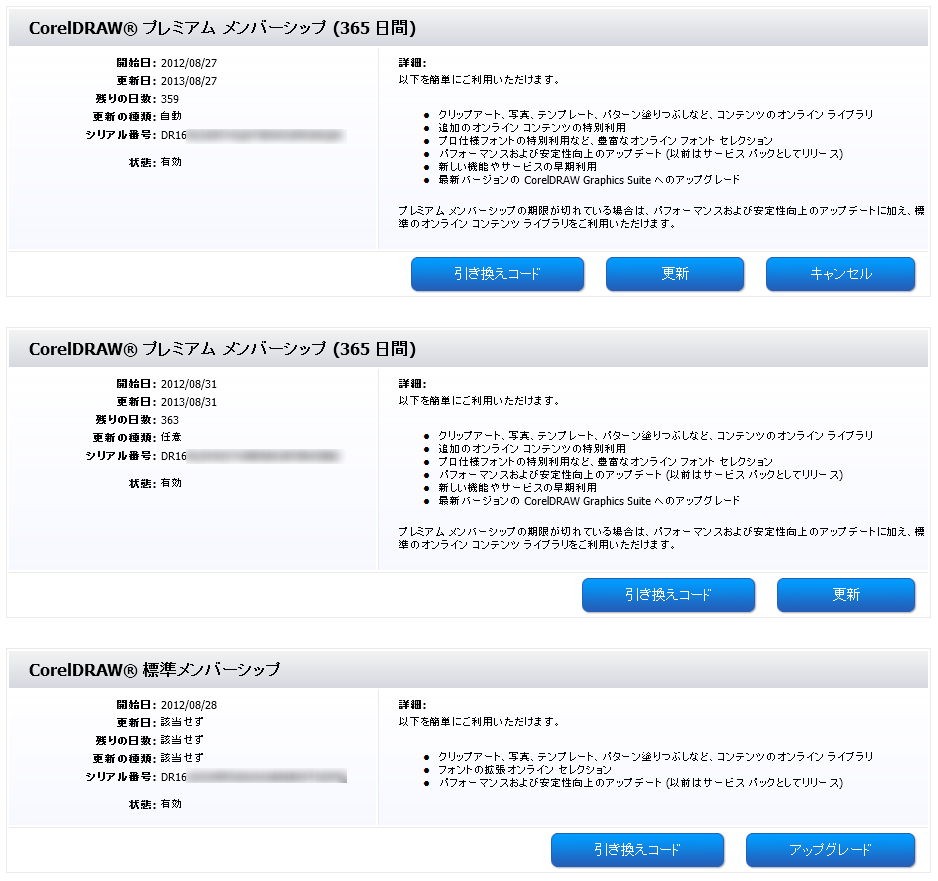Click the アップグレード button
The image size is (938, 881).
coord(830,850)
